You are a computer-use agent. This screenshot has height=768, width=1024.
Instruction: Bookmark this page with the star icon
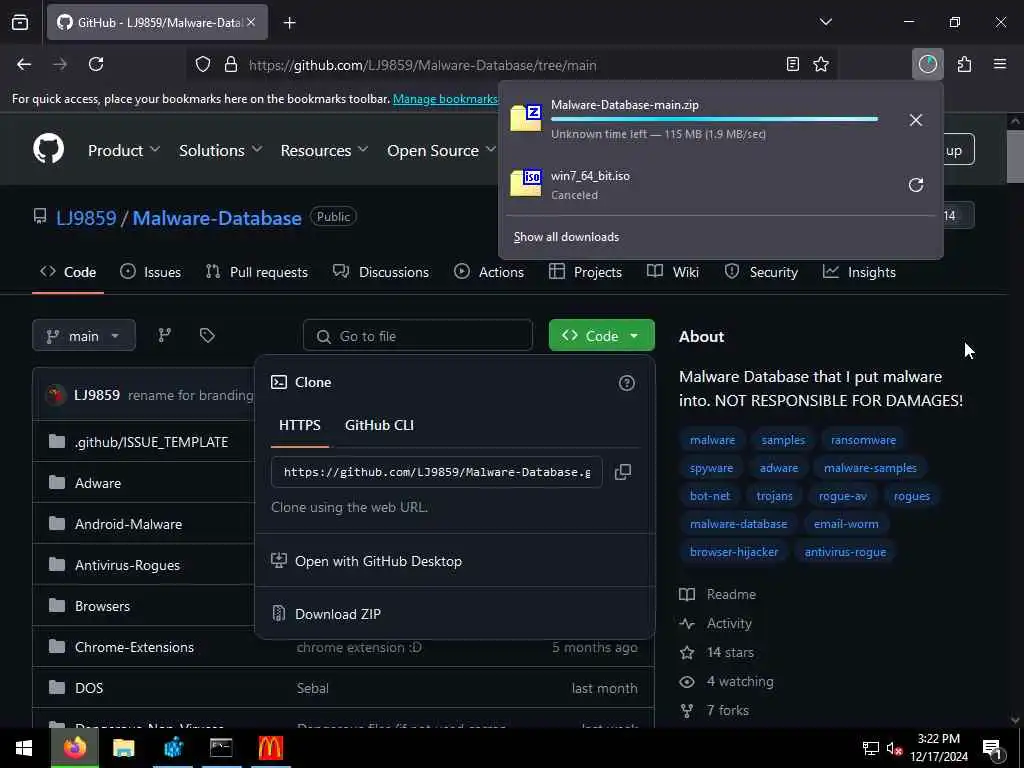(x=821, y=64)
